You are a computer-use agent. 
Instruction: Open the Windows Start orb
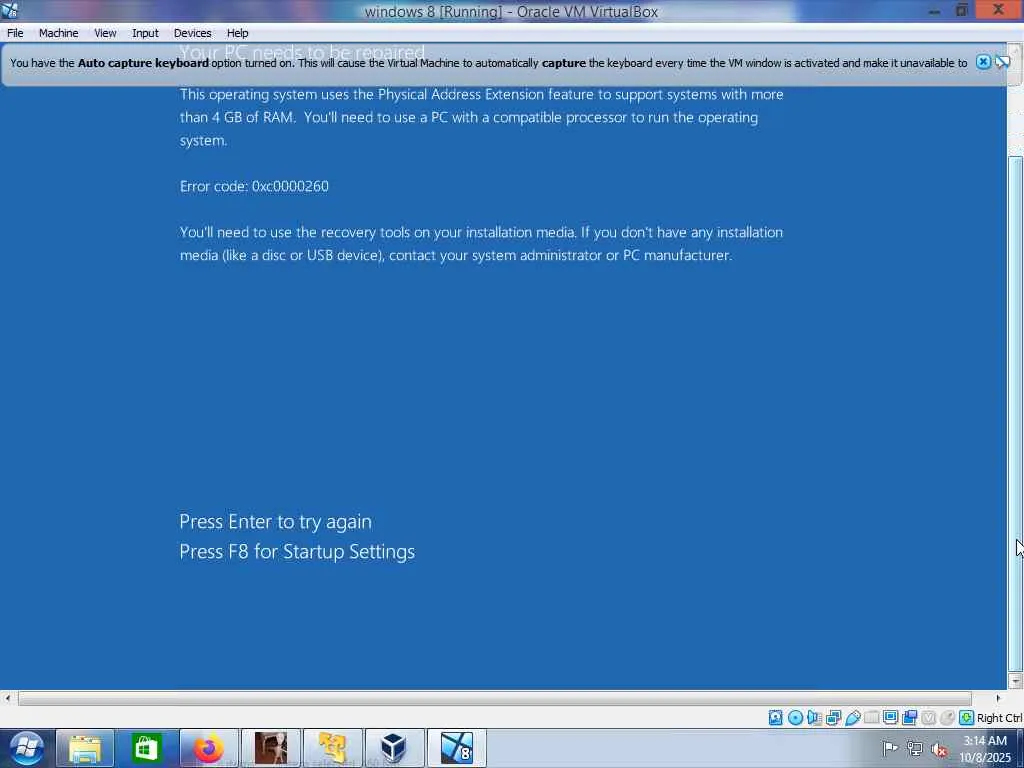tap(25, 748)
